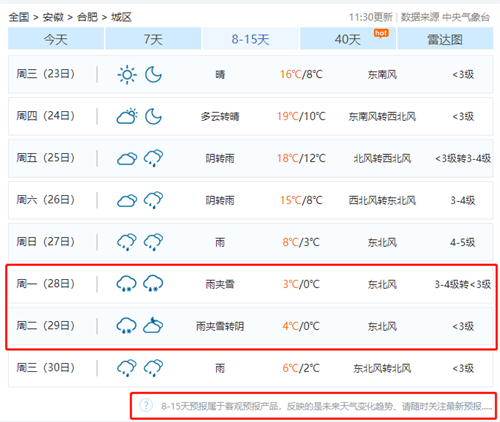Click the <3级转3-4级 wind level text

(463, 158)
